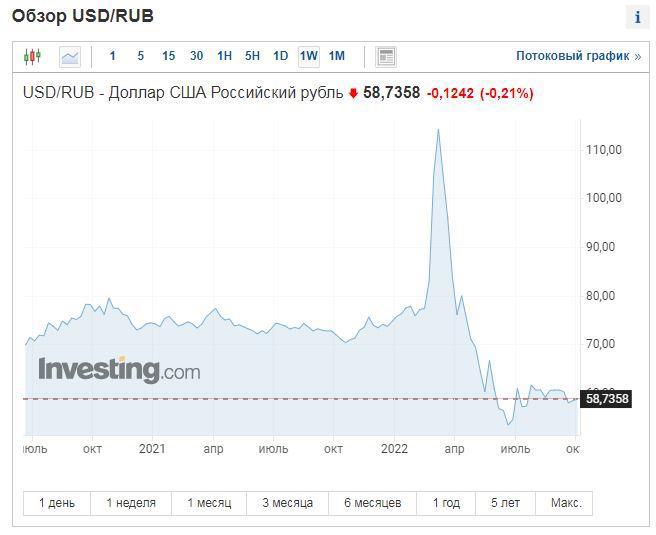Screen dimensions: 656x535
Task: Select 5 minute interval
Action: click(x=140, y=56)
